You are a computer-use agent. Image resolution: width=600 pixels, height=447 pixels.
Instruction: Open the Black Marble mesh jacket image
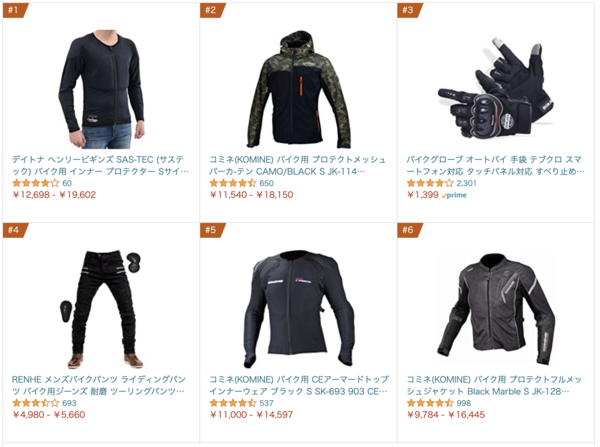(496, 308)
